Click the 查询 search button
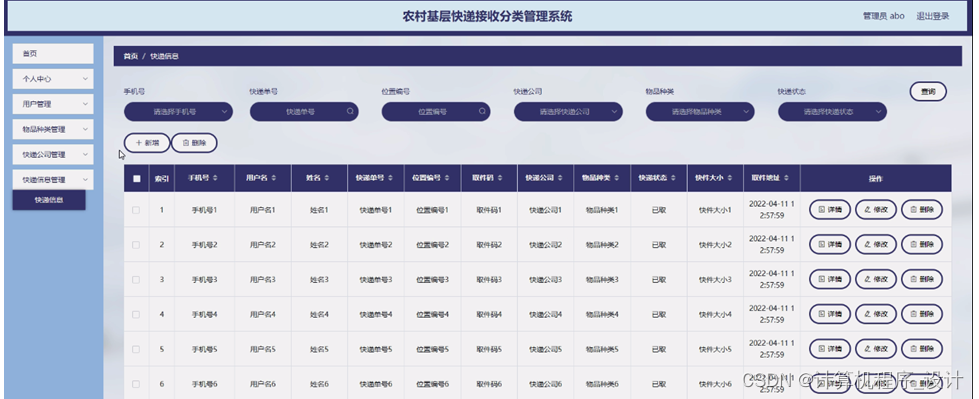 [x=928, y=91]
